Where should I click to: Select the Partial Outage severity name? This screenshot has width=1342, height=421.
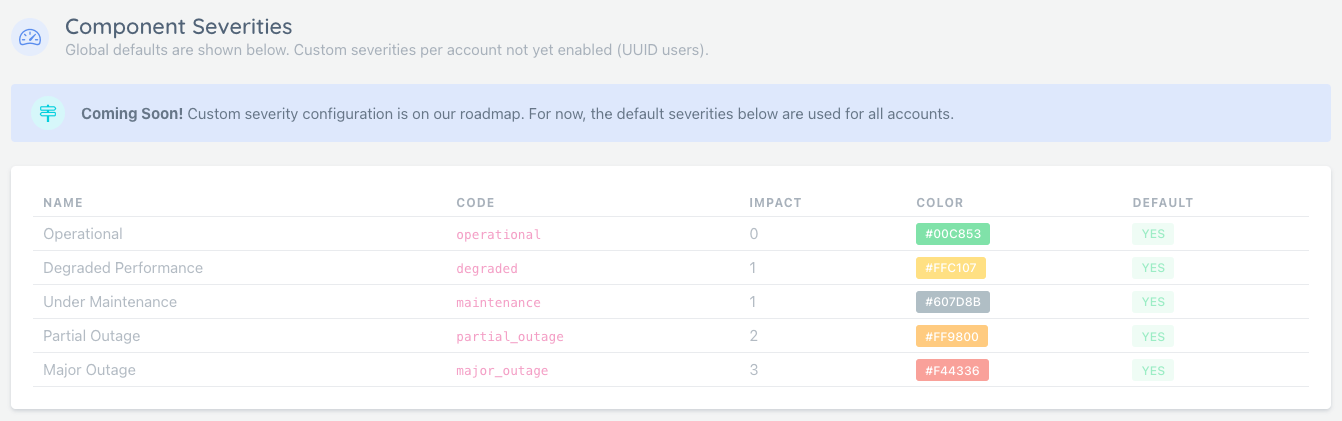coord(91,336)
